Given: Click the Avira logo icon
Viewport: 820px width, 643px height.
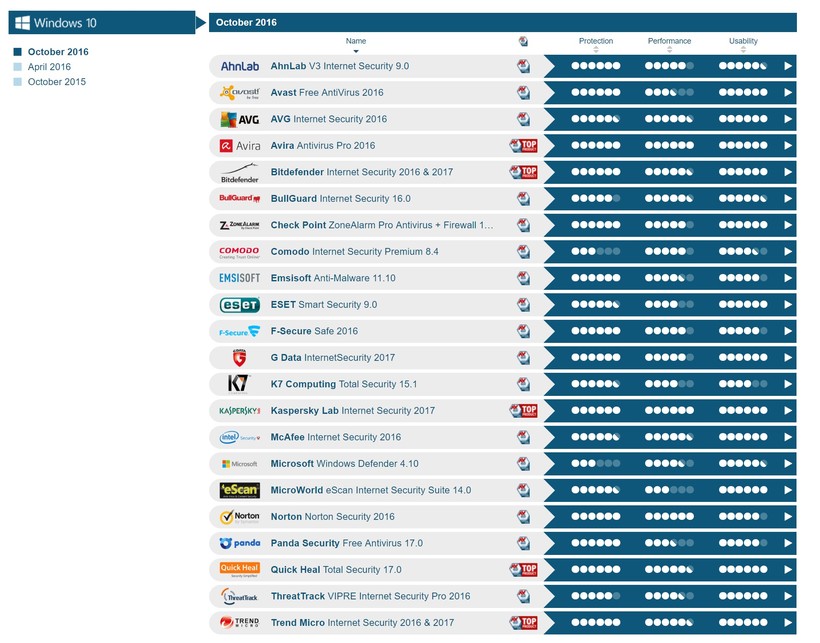Looking at the screenshot, I should [x=240, y=146].
